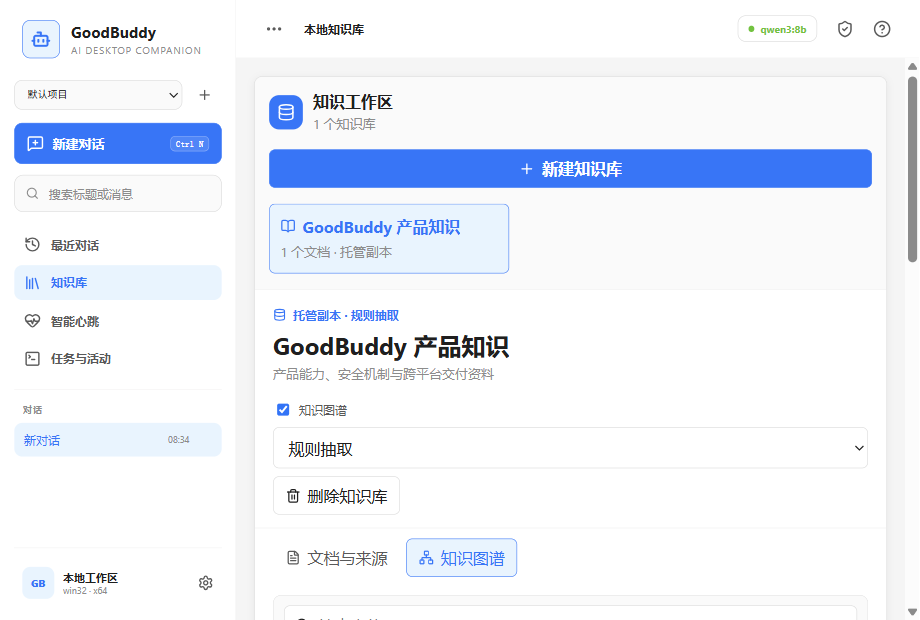Click the 任务与活动 terminal icon
Image resolution: width=920 pixels, height=620 pixels.
pyautogui.click(x=32, y=358)
